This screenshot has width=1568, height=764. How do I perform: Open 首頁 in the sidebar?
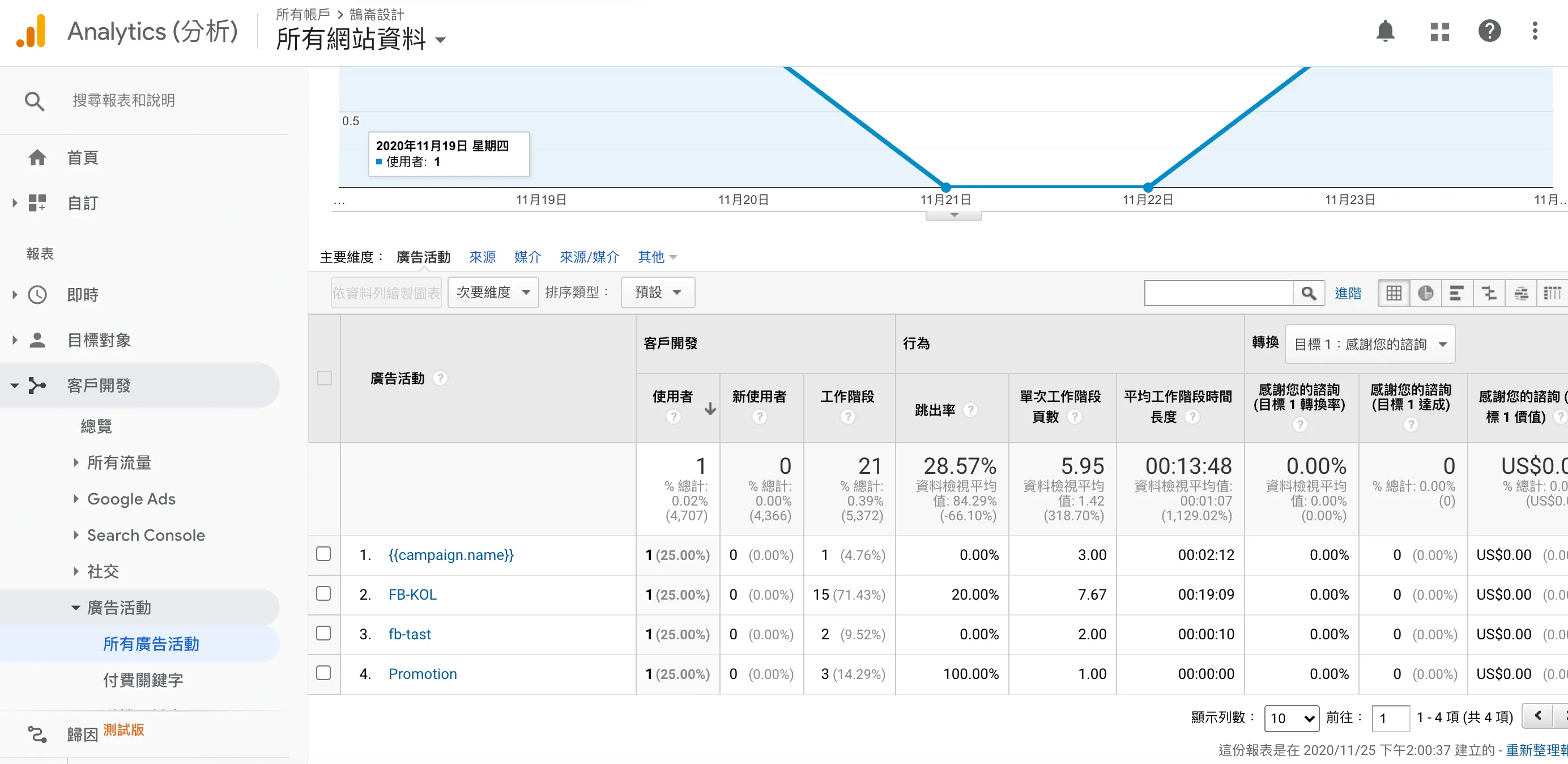pos(82,158)
